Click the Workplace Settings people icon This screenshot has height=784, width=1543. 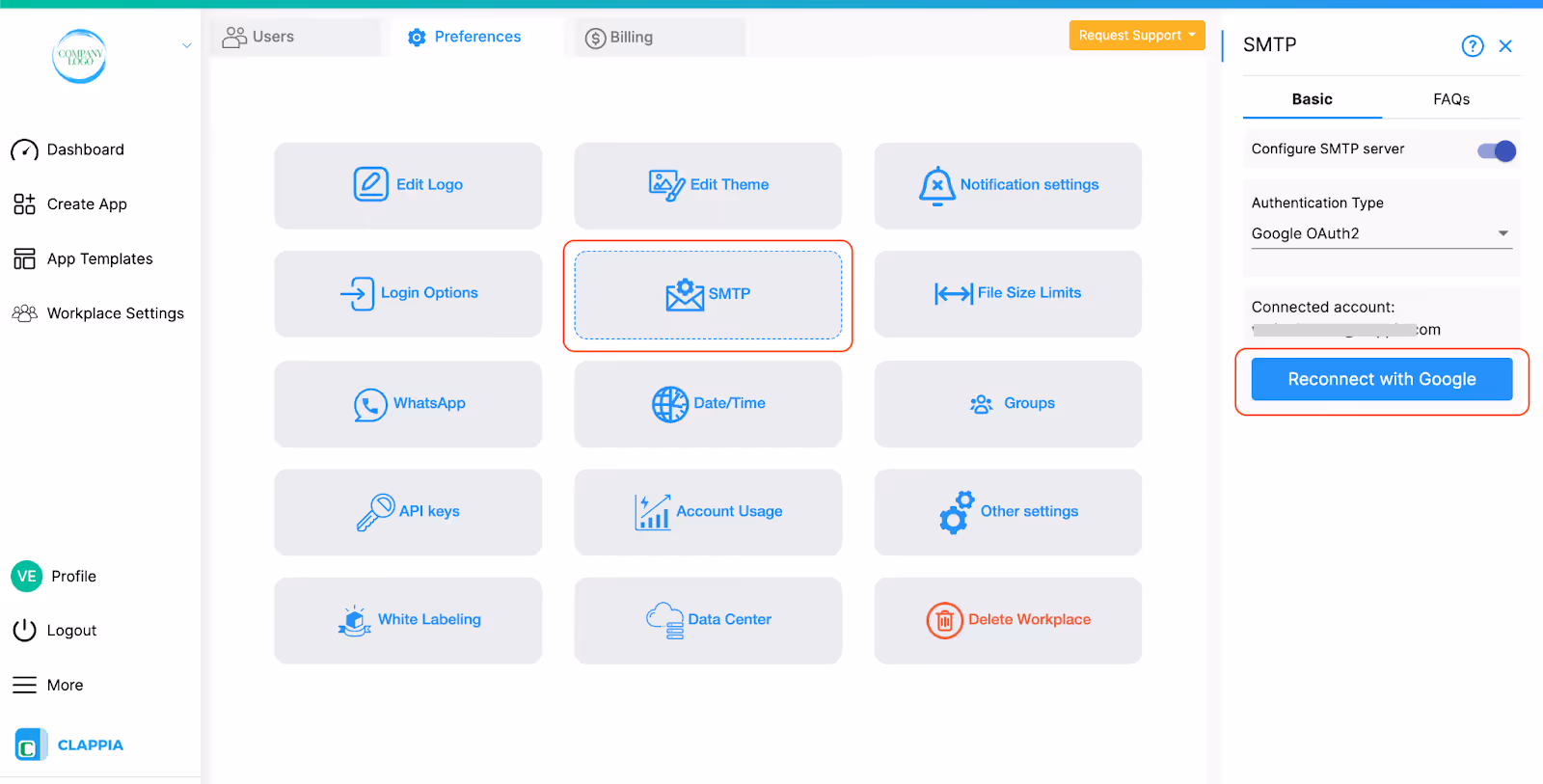click(x=24, y=313)
